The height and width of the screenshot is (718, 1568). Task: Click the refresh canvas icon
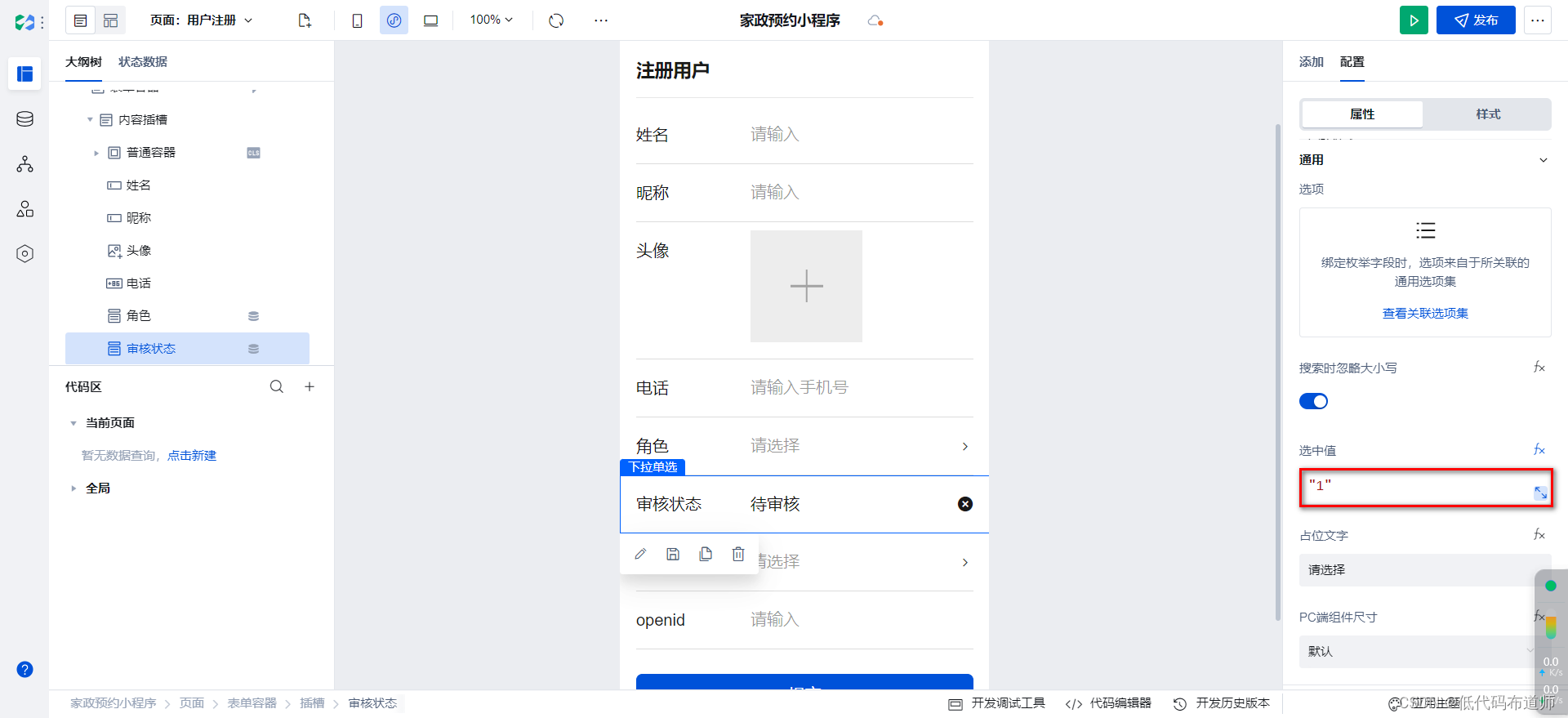pyautogui.click(x=556, y=20)
